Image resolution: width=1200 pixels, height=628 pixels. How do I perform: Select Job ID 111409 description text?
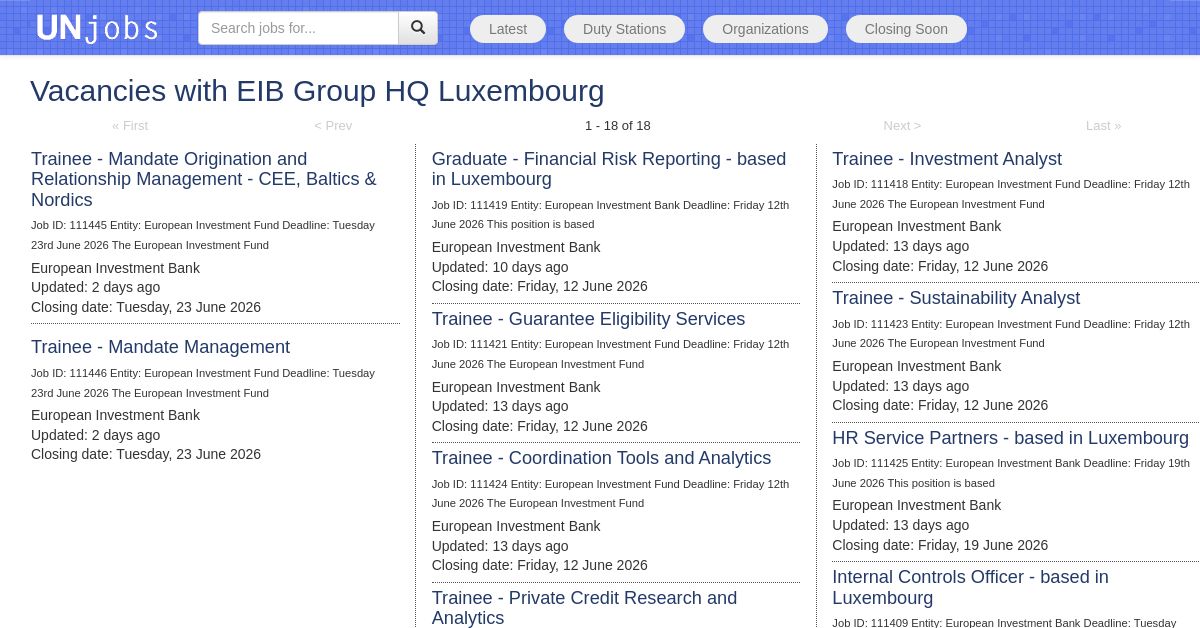point(1004,622)
